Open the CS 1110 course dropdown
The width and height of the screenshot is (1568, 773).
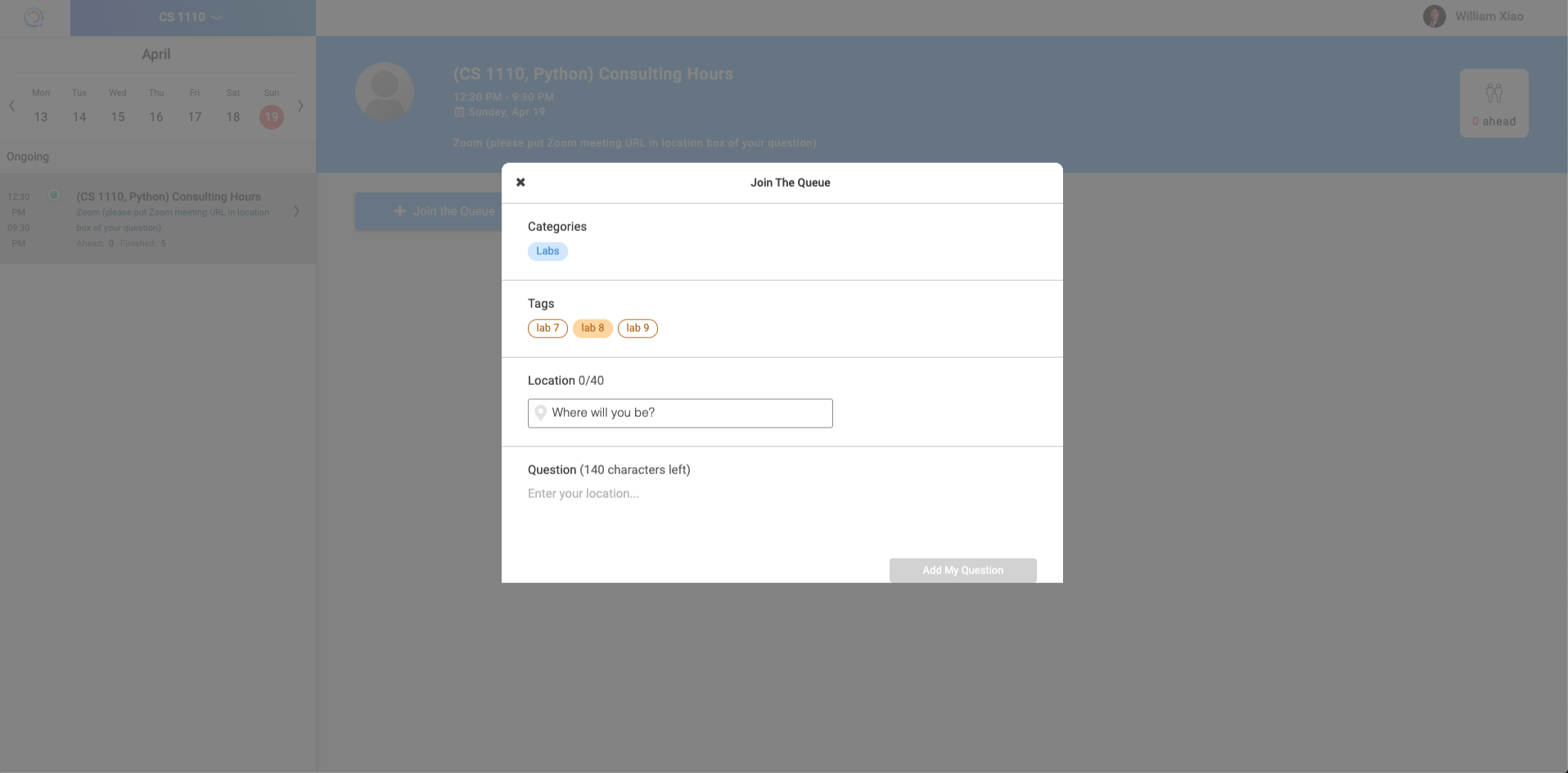tap(192, 17)
